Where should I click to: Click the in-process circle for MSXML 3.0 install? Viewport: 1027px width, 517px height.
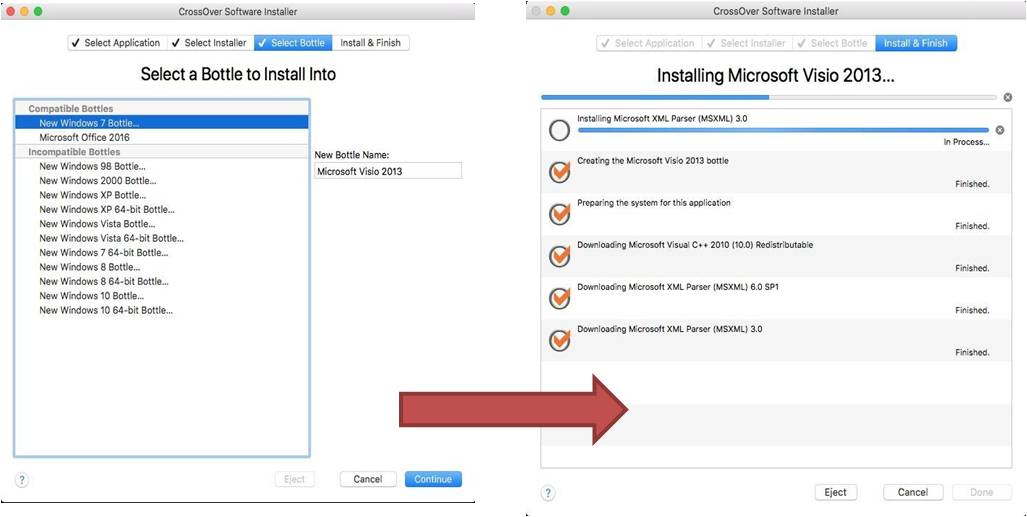559,130
